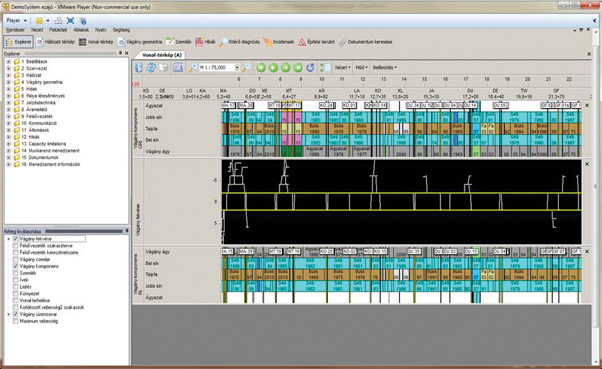
Task: Close the track position chart panel
Action: coord(587,164)
